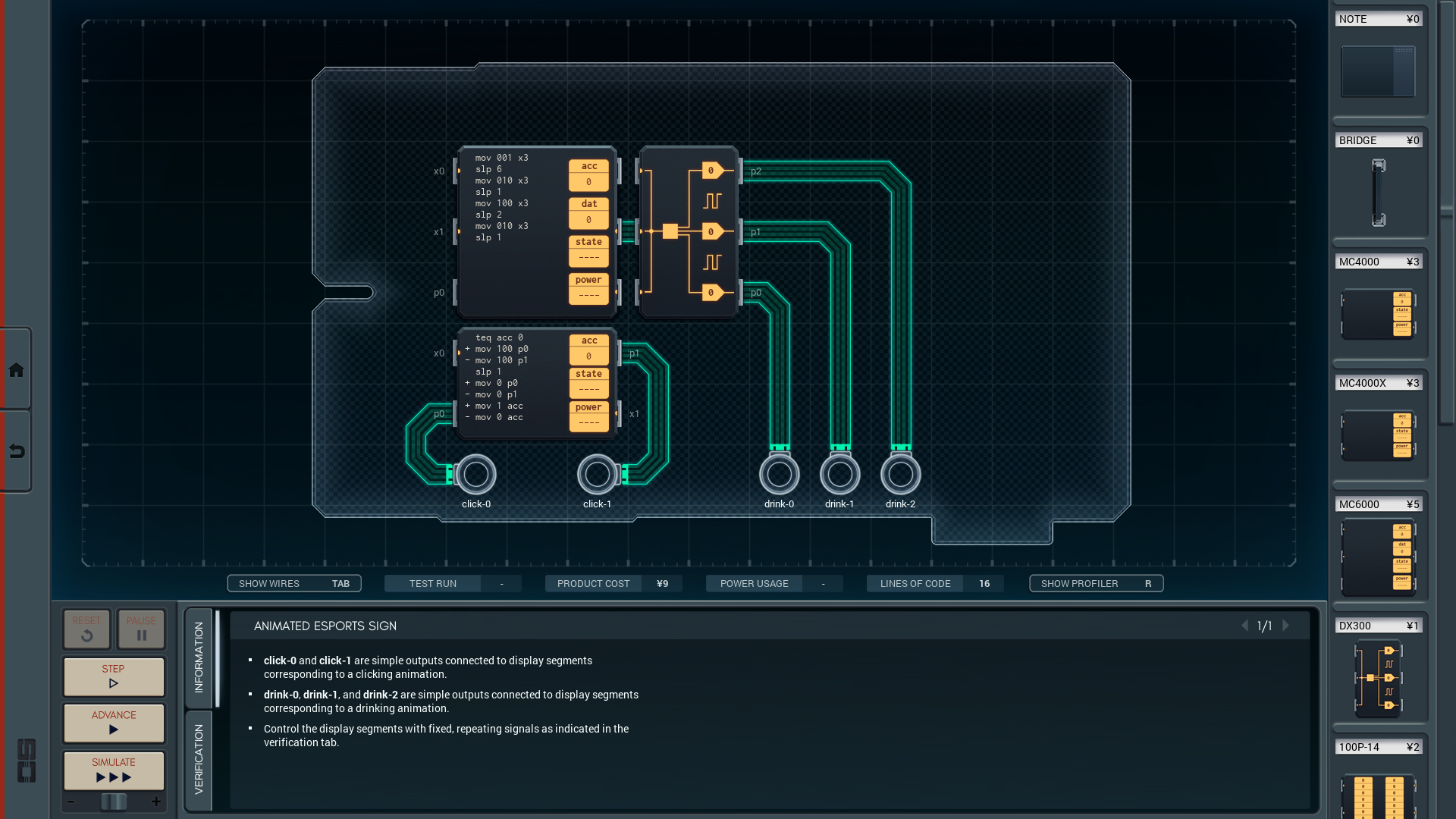Click code line 'slp 6'
The image size is (1456, 819).
tap(488, 169)
